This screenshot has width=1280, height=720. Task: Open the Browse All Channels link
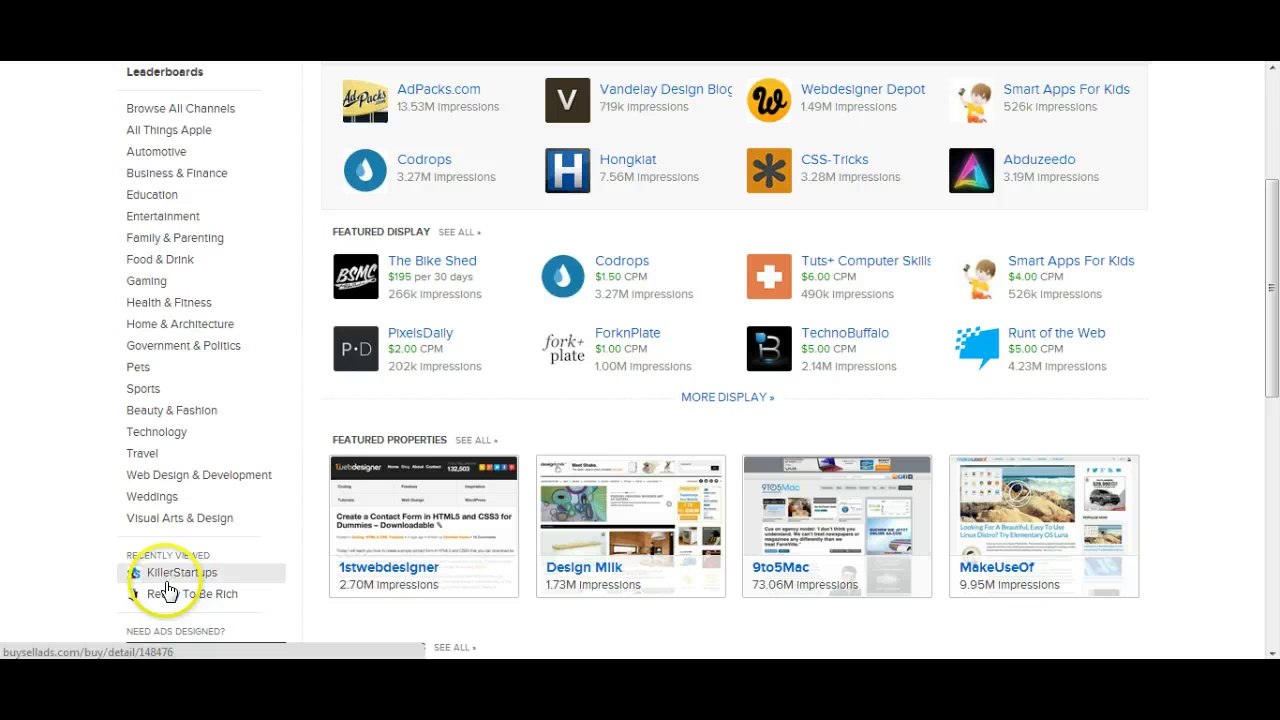click(x=181, y=108)
